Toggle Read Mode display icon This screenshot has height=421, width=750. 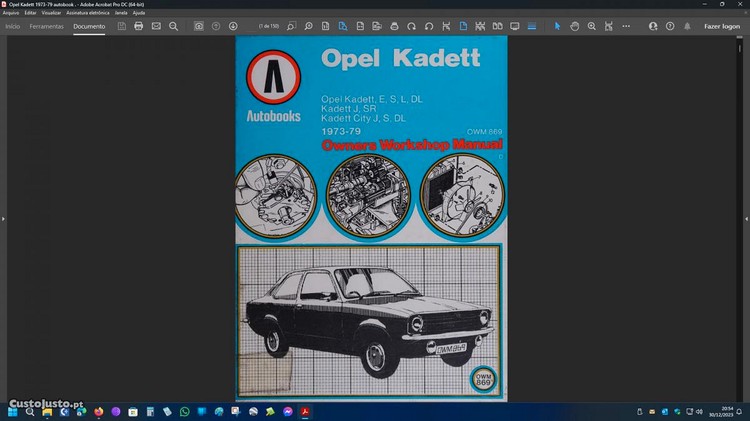515,26
